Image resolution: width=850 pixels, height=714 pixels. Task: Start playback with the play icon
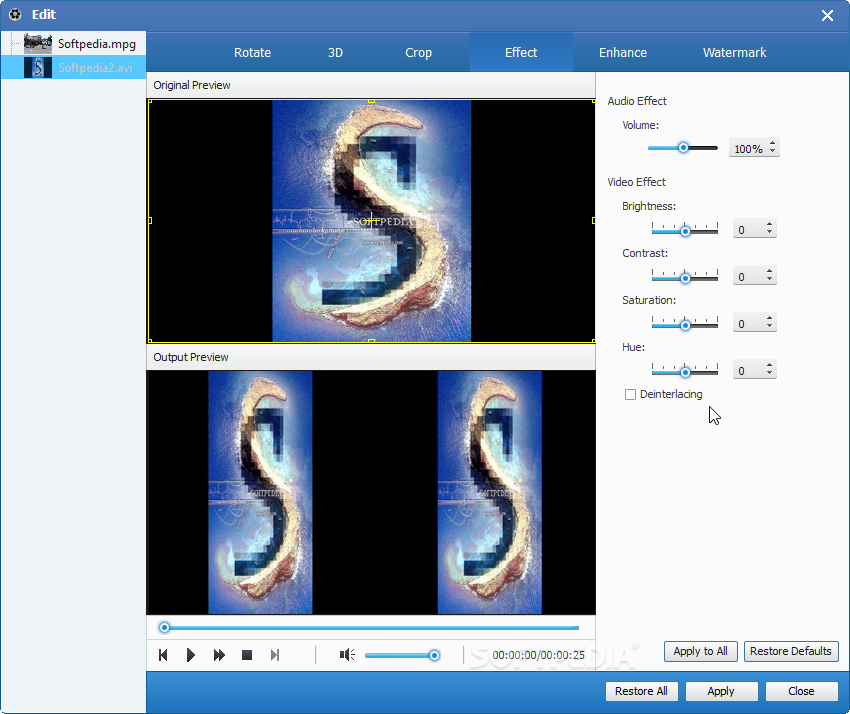click(190, 655)
